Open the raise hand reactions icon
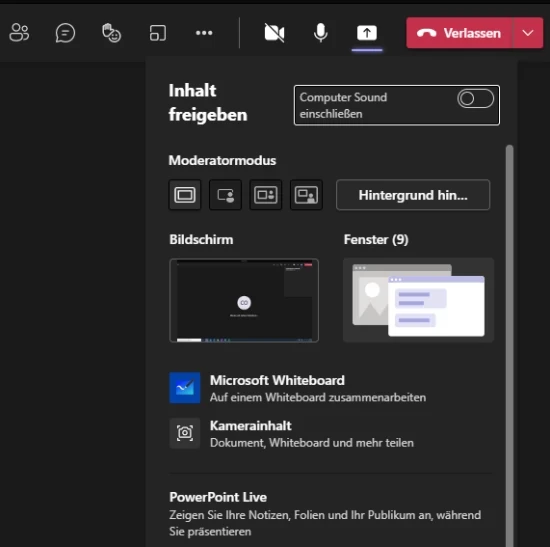The height and width of the screenshot is (547, 550). pyautogui.click(x=112, y=33)
